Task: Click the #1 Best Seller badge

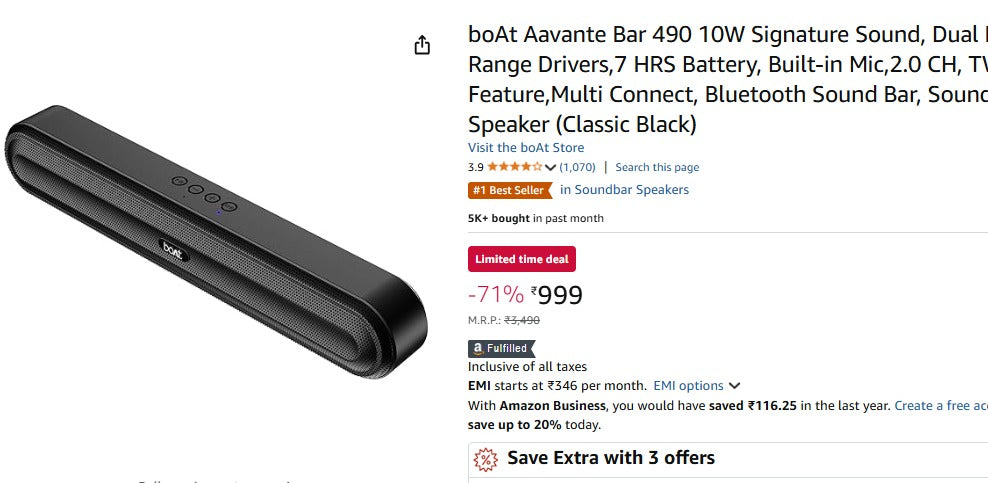Action: coord(510,190)
